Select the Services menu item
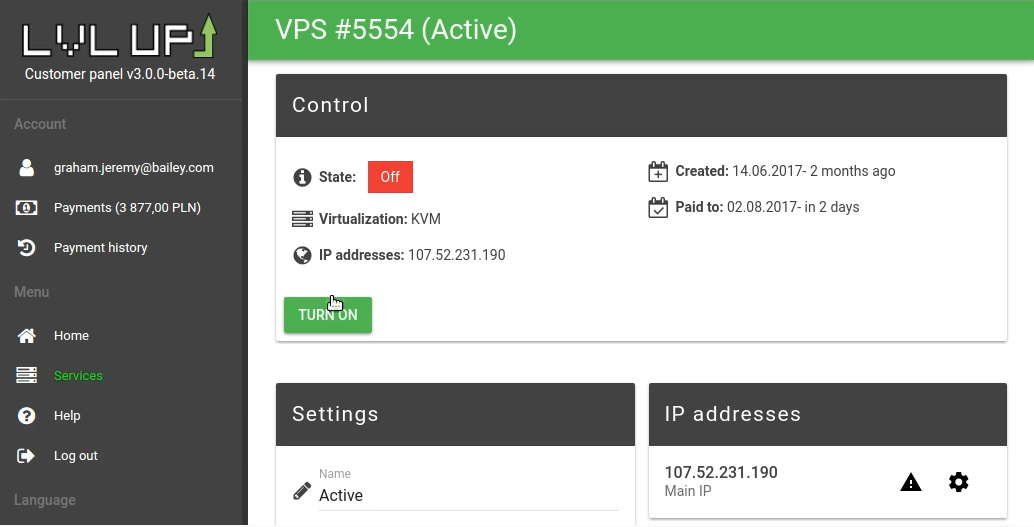1034x527 pixels. pyautogui.click(x=78, y=376)
